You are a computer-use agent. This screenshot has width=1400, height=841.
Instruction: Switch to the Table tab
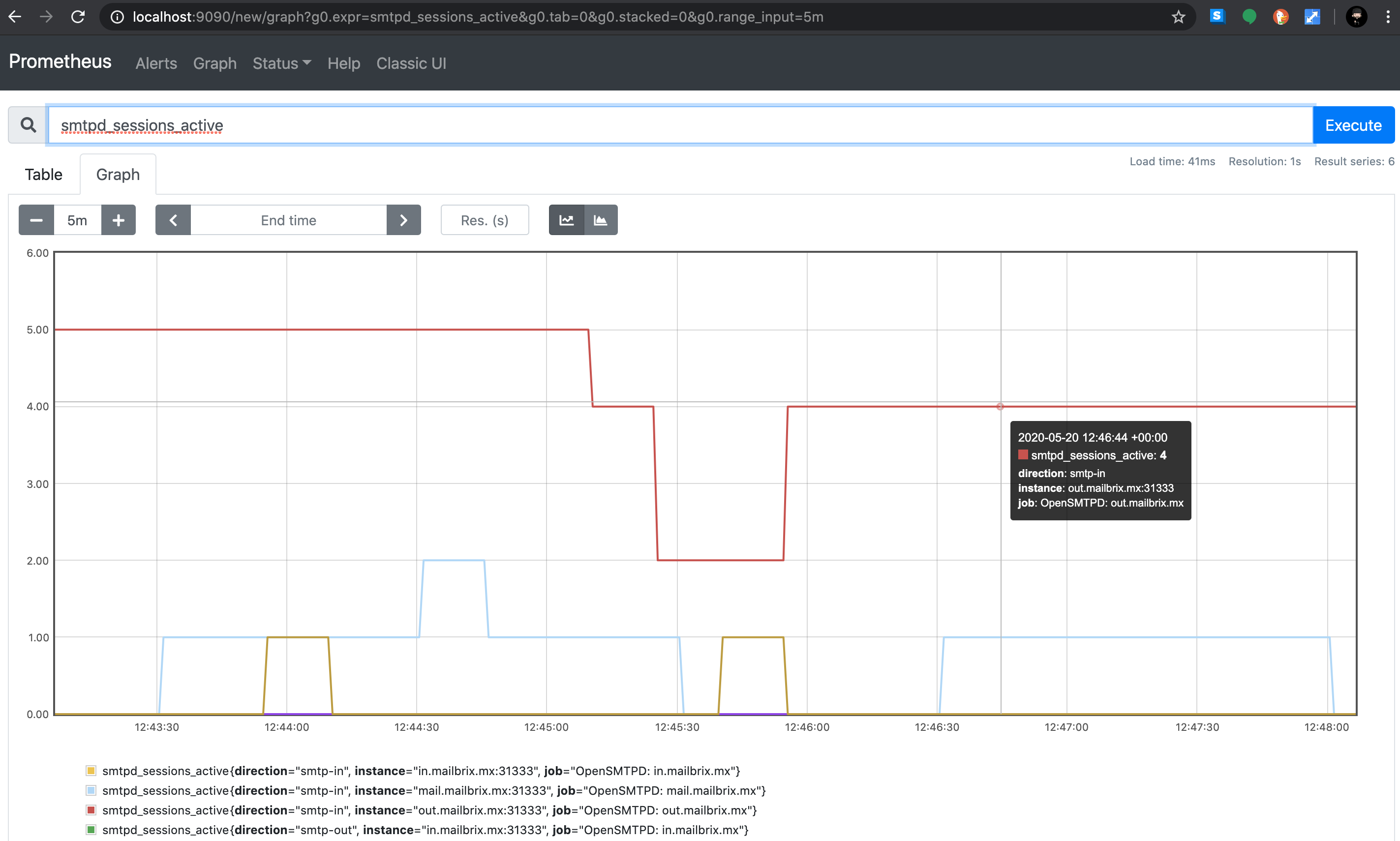[43, 174]
